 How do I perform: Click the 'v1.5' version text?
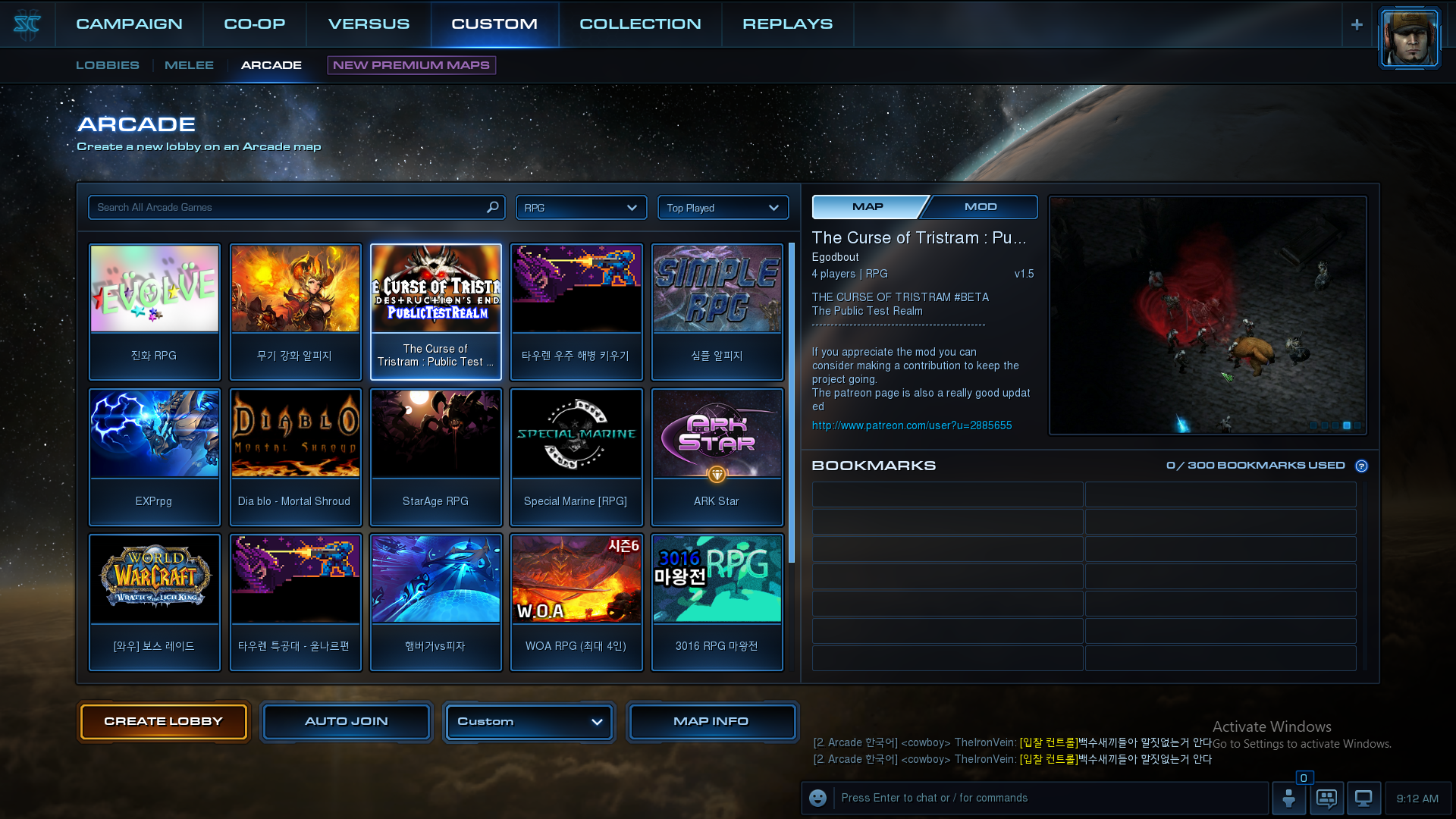[x=1024, y=274]
